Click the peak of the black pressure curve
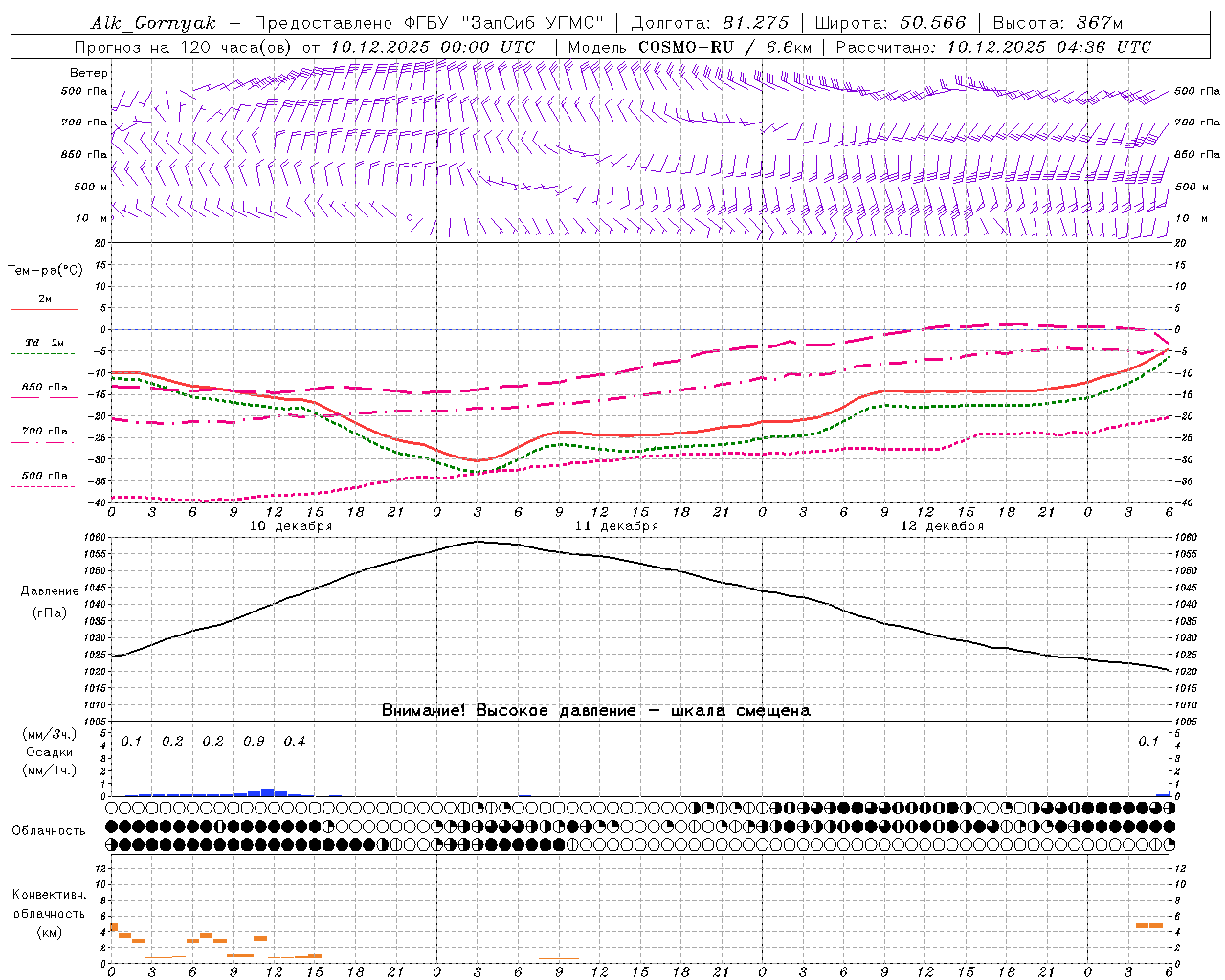 (479, 542)
